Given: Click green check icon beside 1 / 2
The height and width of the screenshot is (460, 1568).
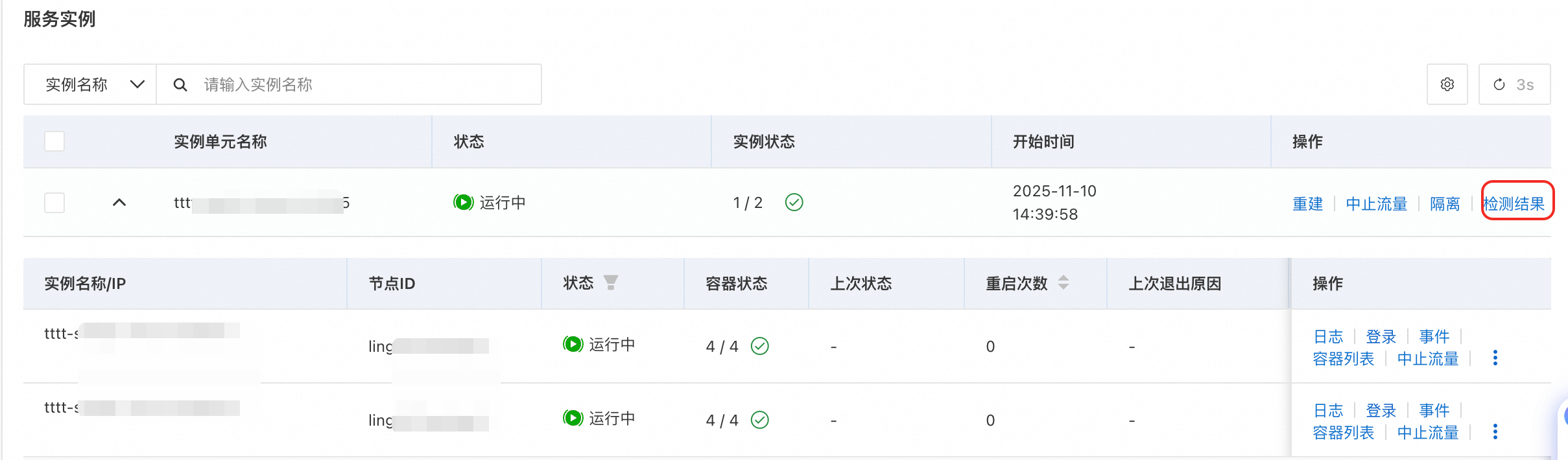Looking at the screenshot, I should pos(794,203).
